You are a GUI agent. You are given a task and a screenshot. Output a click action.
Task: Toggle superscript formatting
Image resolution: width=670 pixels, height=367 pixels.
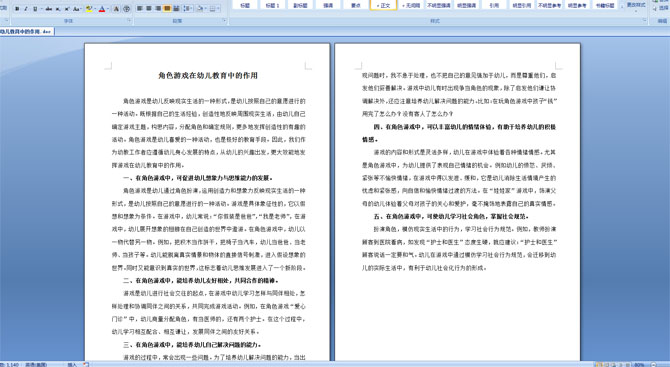(x=67, y=9)
